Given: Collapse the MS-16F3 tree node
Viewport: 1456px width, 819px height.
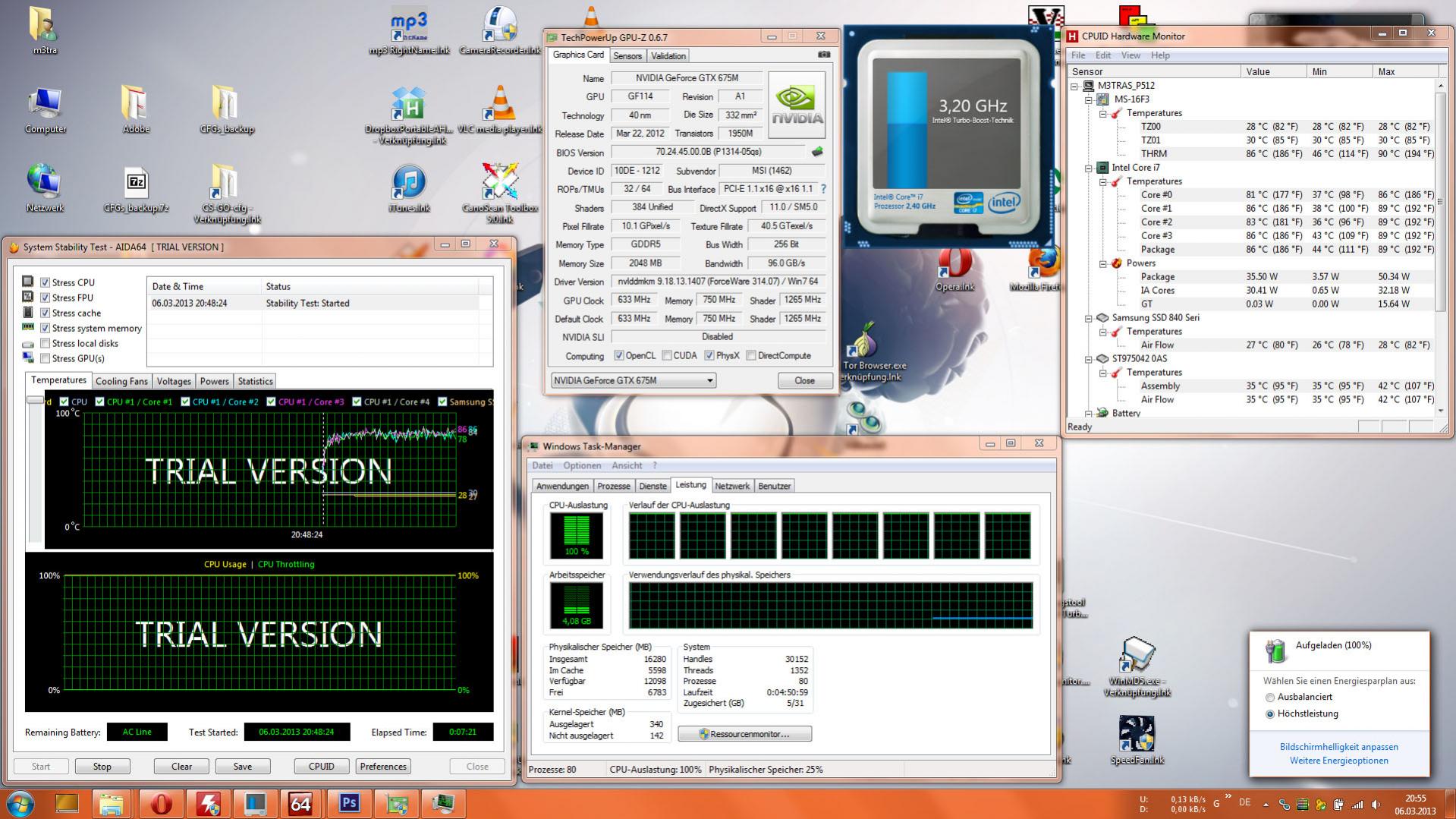Looking at the screenshot, I should [1089, 99].
